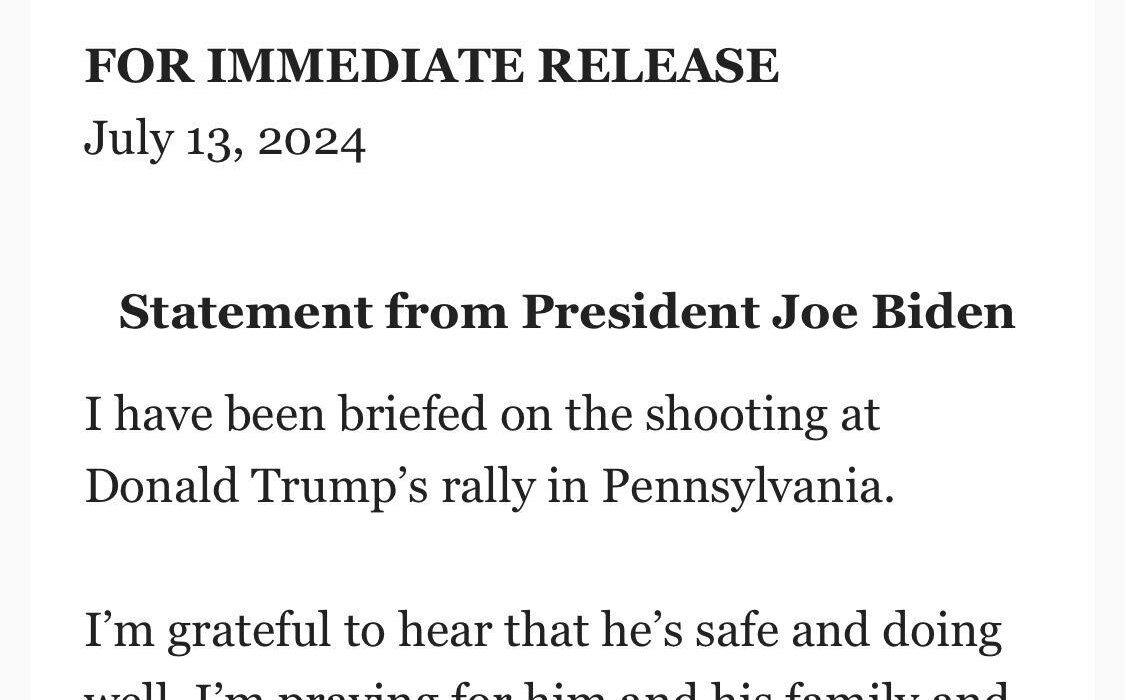
Task: Select the Statement from President Joe Biden title
Action: [x=567, y=313]
